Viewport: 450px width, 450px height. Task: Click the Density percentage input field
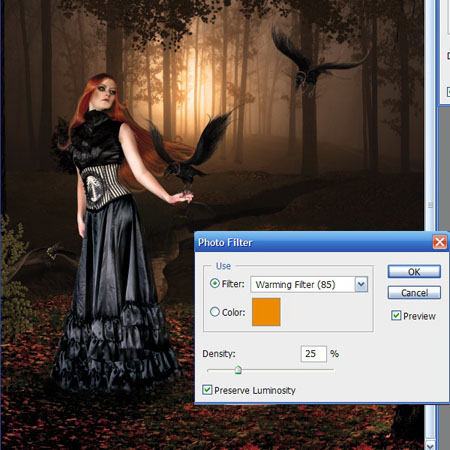tap(313, 354)
